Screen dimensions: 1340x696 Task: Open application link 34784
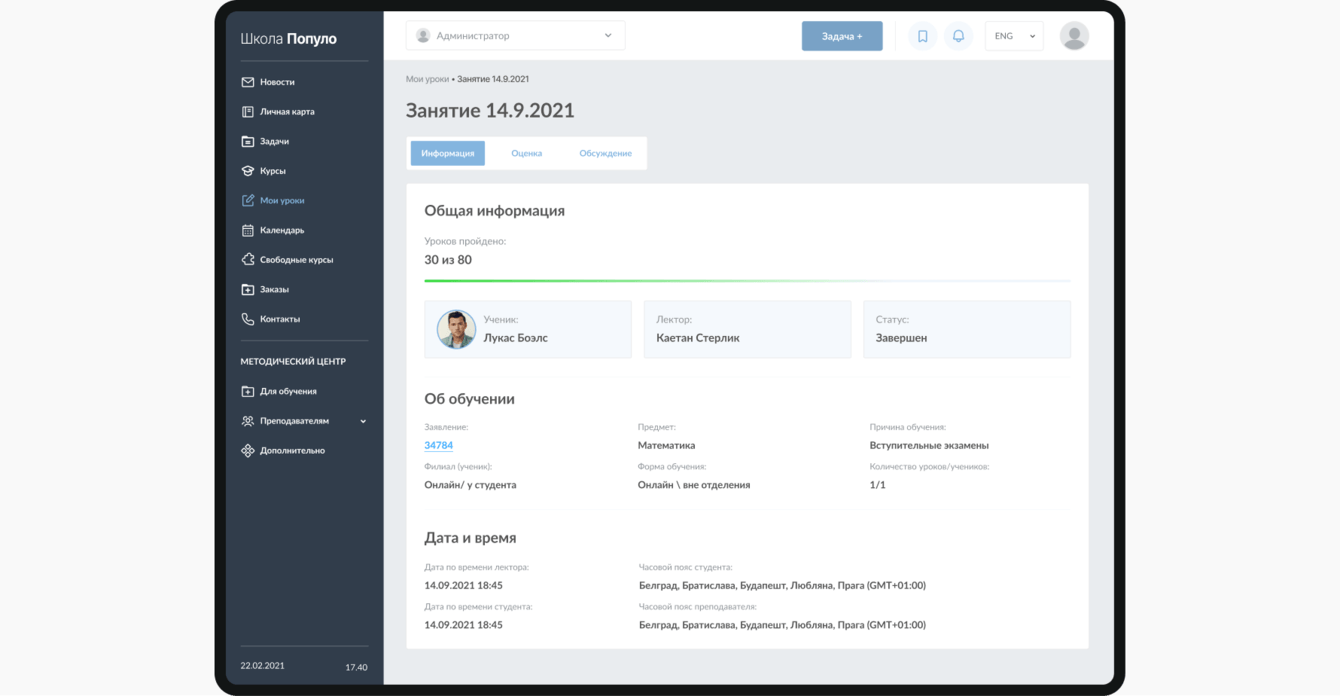tap(438, 446)
